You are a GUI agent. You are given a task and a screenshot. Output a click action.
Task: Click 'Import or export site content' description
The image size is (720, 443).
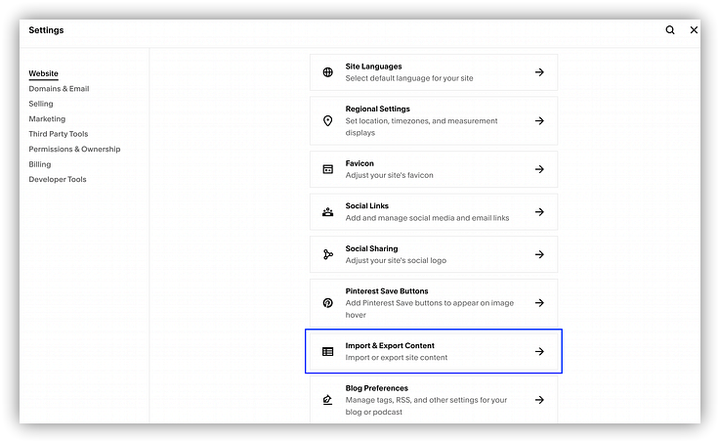coord(396,358)
